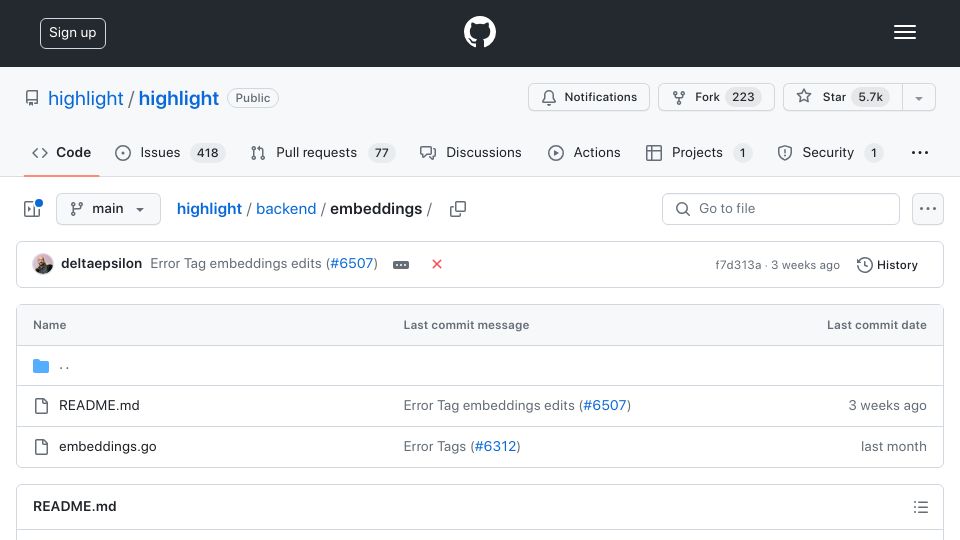
Task: Click README.md row's commit message text
Action: coord(489,405)
